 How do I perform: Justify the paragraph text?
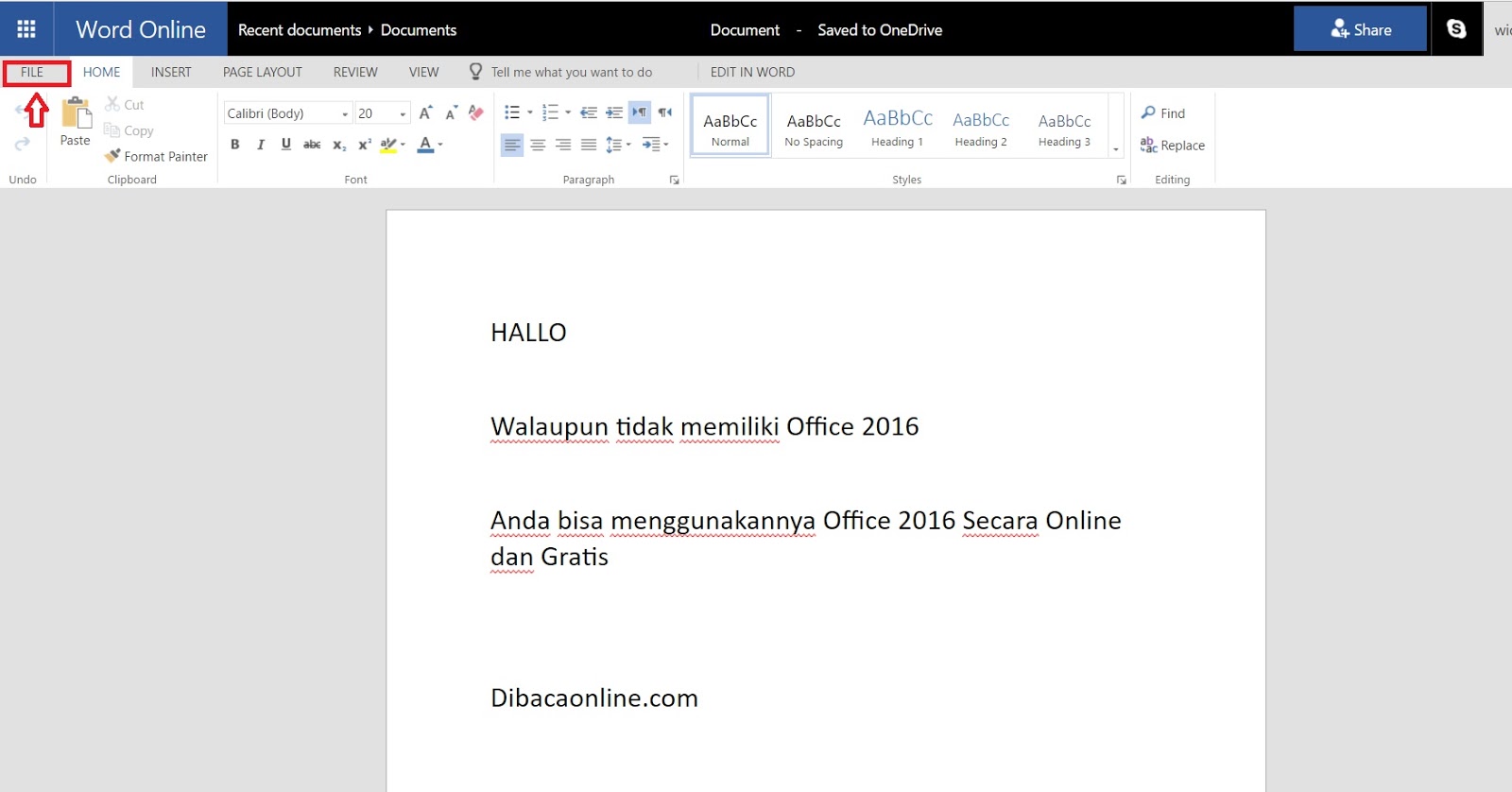[589, 145]
